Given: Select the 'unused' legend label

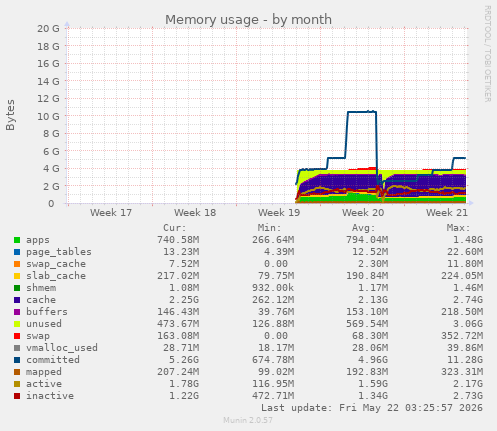Looking at the screenshot, I should point(44,324).
